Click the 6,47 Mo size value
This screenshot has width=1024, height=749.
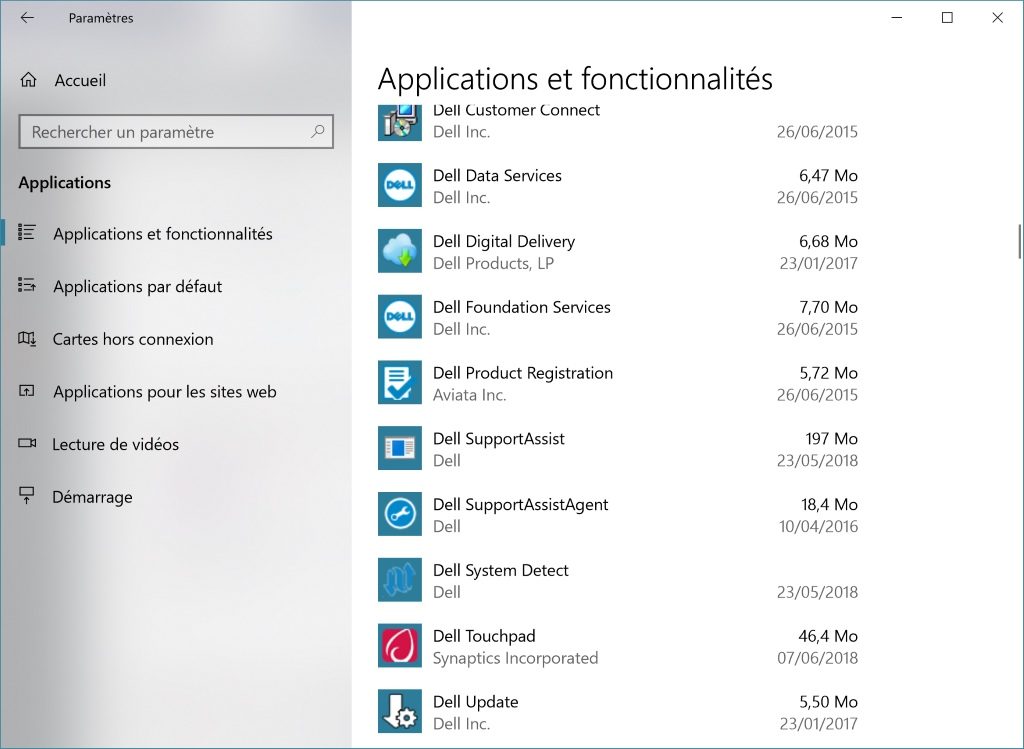(x=828, y=175)
